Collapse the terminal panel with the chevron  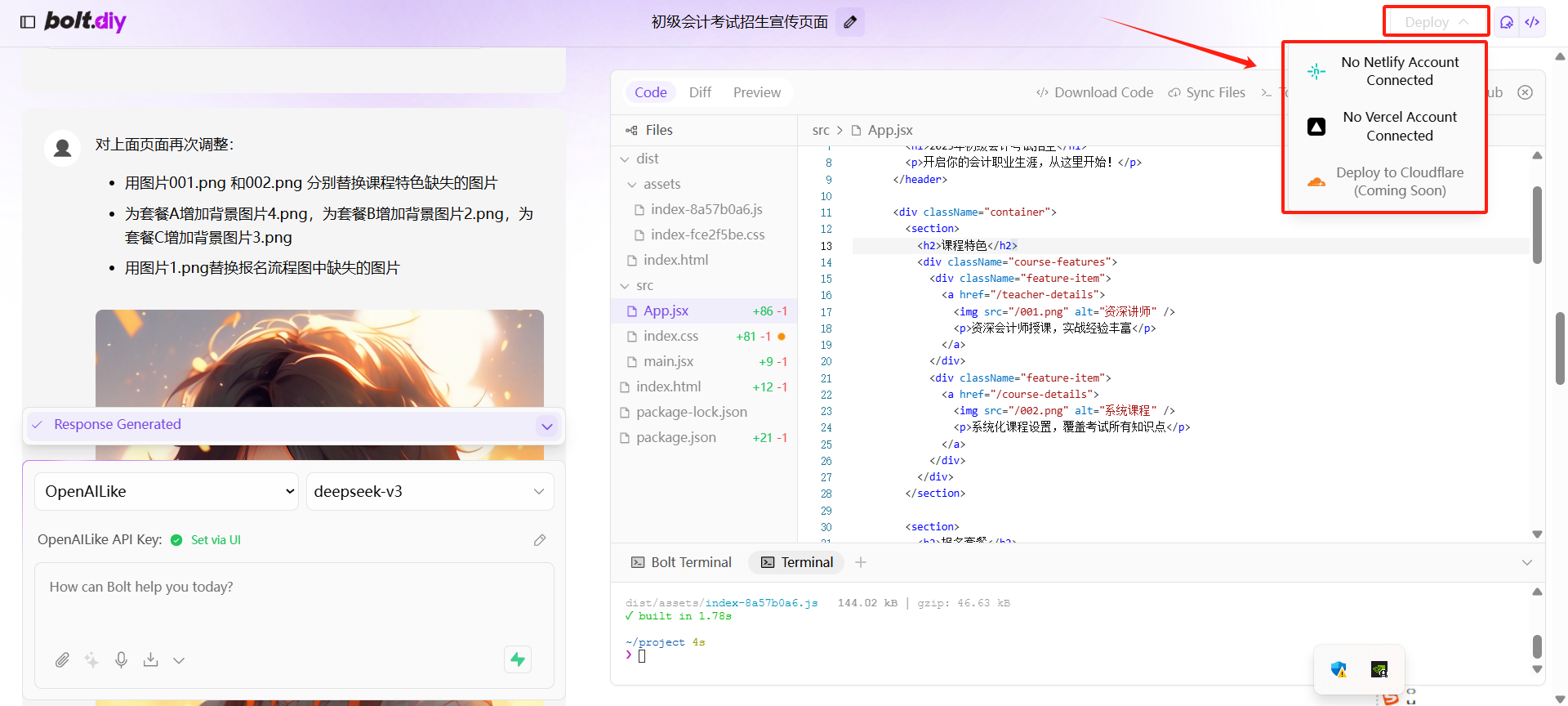tap(1527, 562)
